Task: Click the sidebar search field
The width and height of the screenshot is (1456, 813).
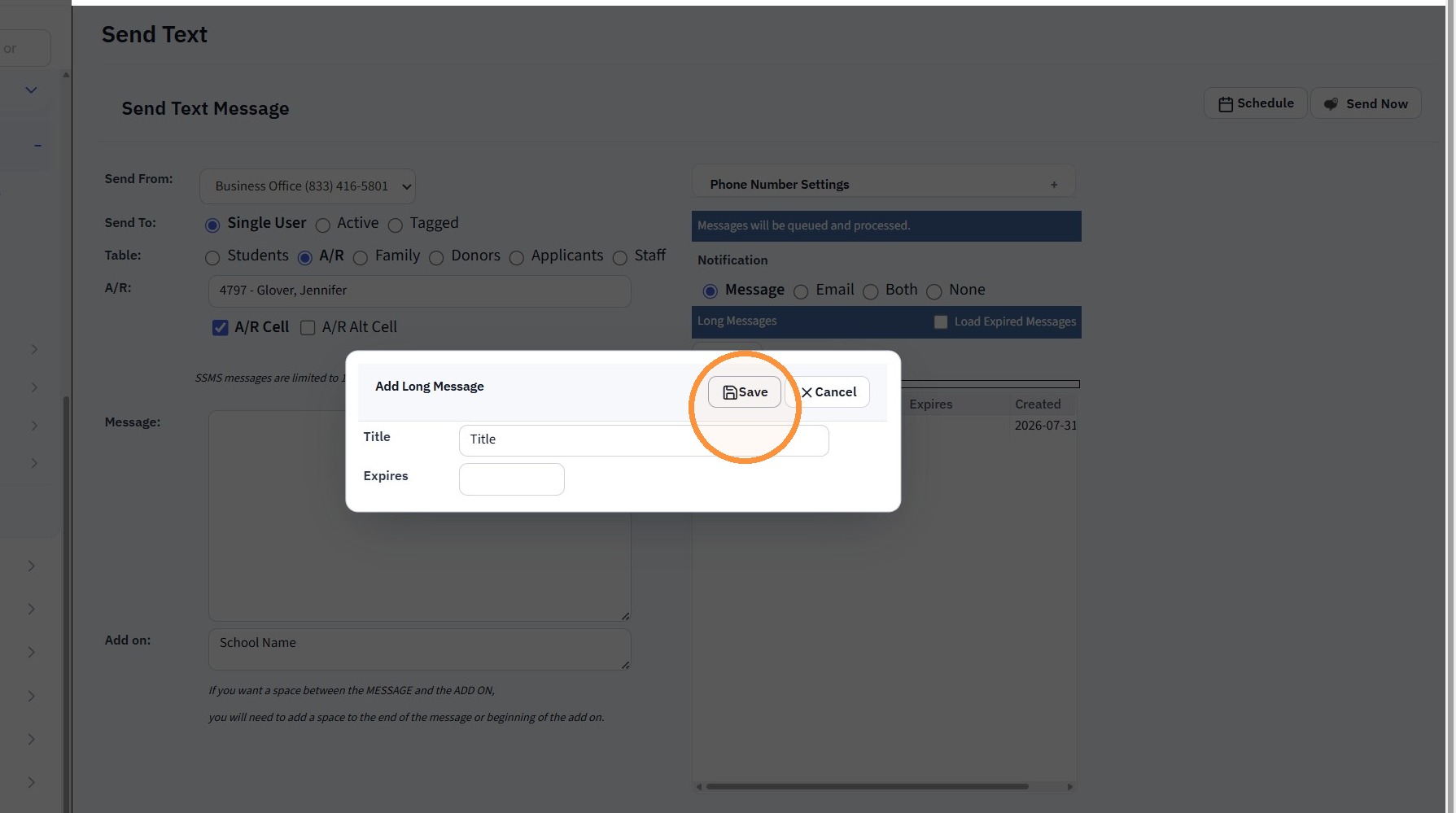Action: click(24, 49)
